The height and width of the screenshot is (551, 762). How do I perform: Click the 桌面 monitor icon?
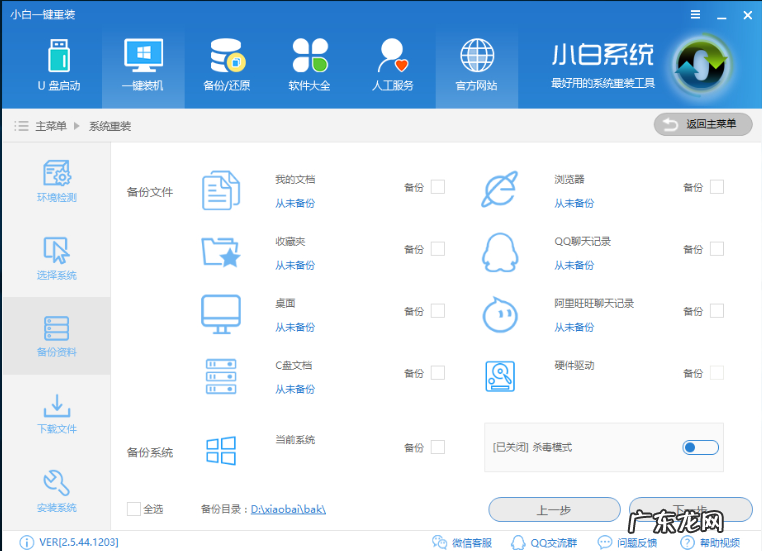[x=221, y=314]
